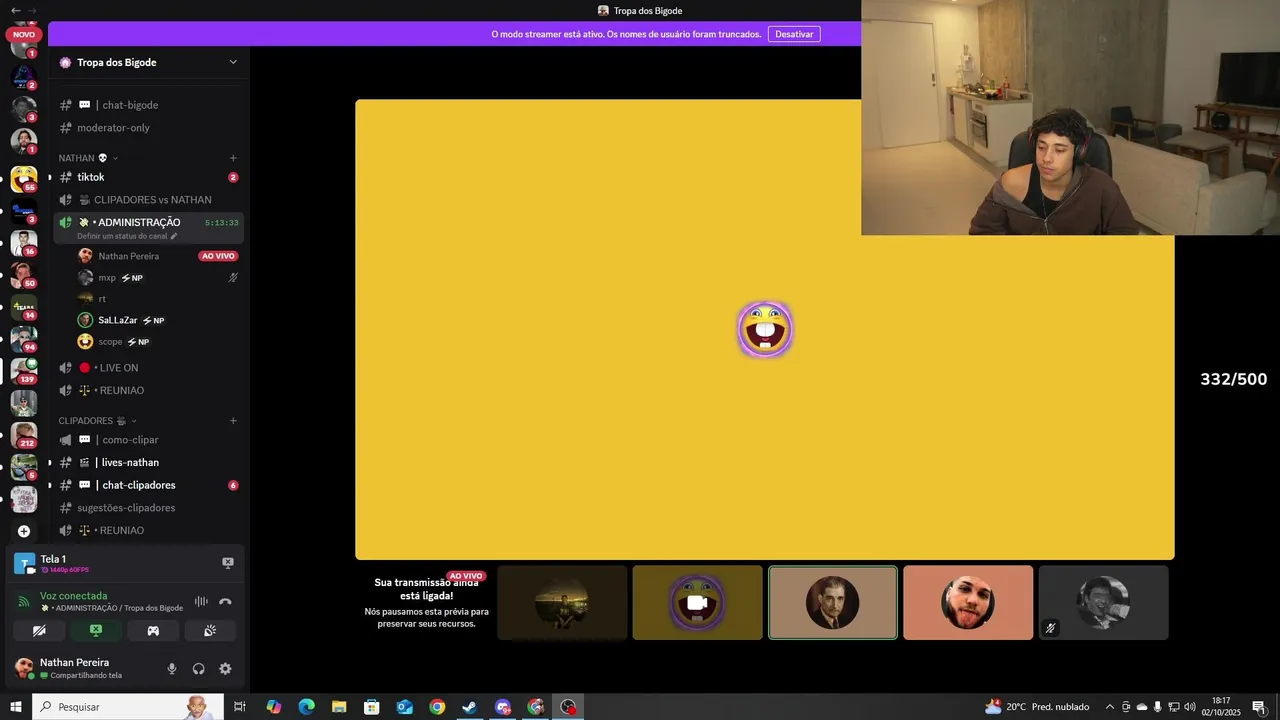
Task: Select the bearded man participant tile
Action: [968, 603]
